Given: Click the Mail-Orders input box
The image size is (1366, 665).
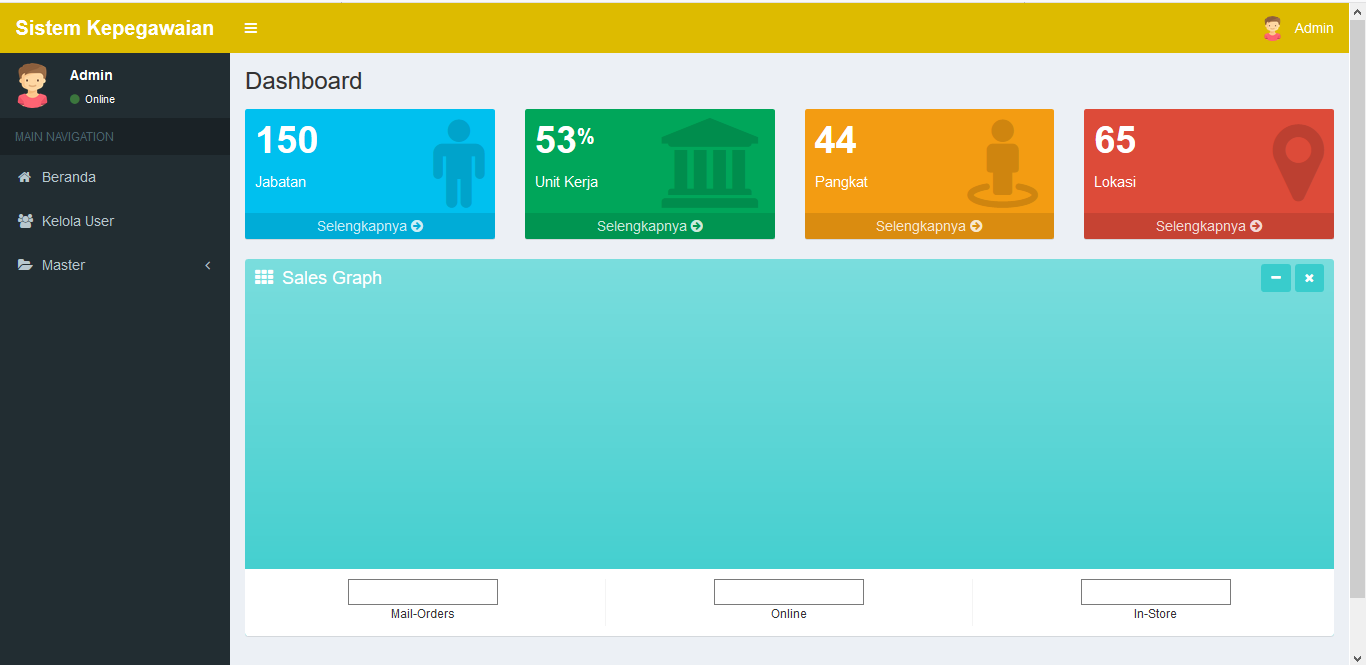Looking at the screenshot, I should tap(422, 592).
